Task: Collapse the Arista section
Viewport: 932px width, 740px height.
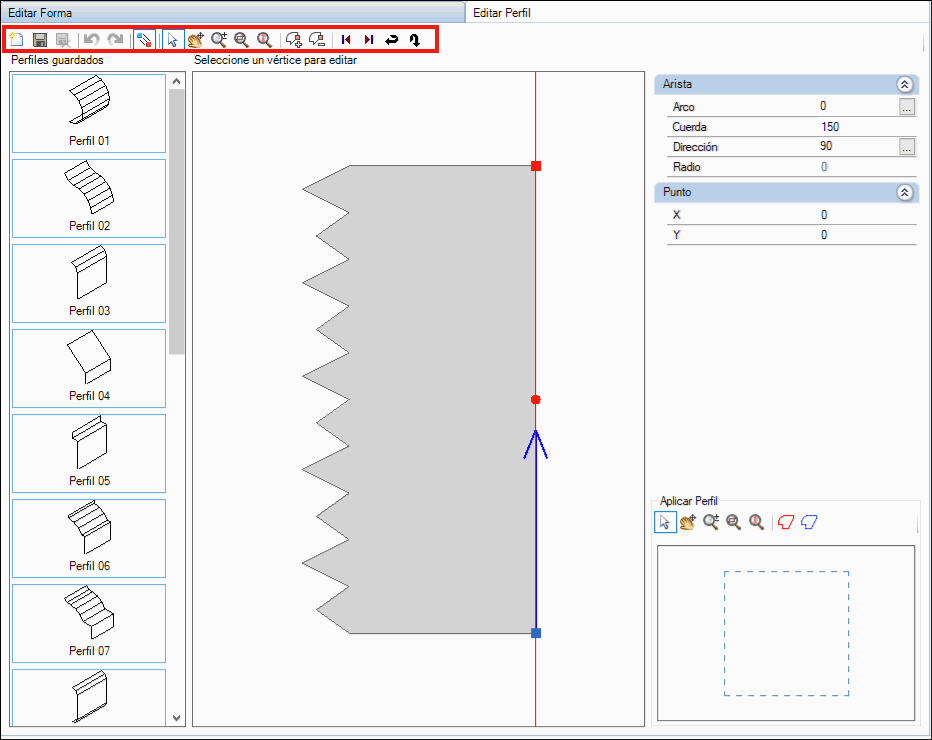Action: click(904, 85)
